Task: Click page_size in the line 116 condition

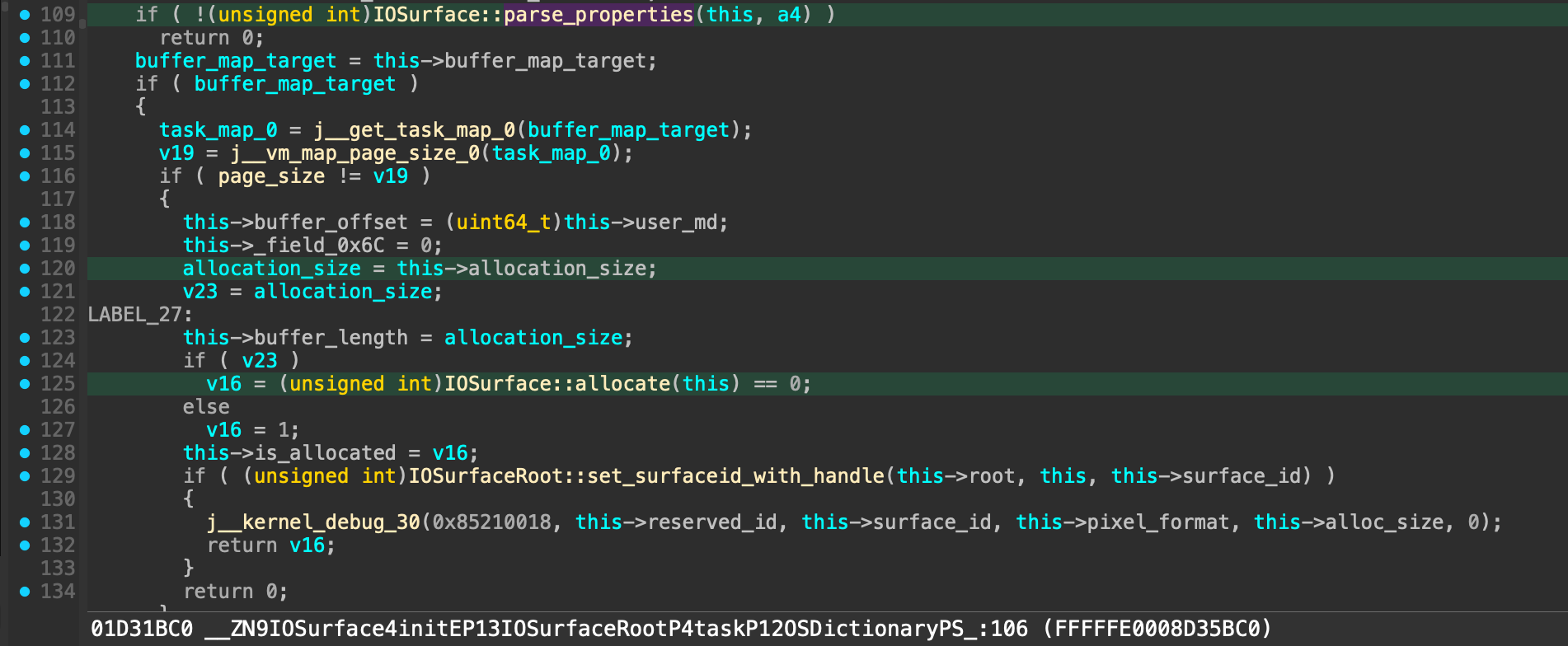Action: click(x=271, y=176)
